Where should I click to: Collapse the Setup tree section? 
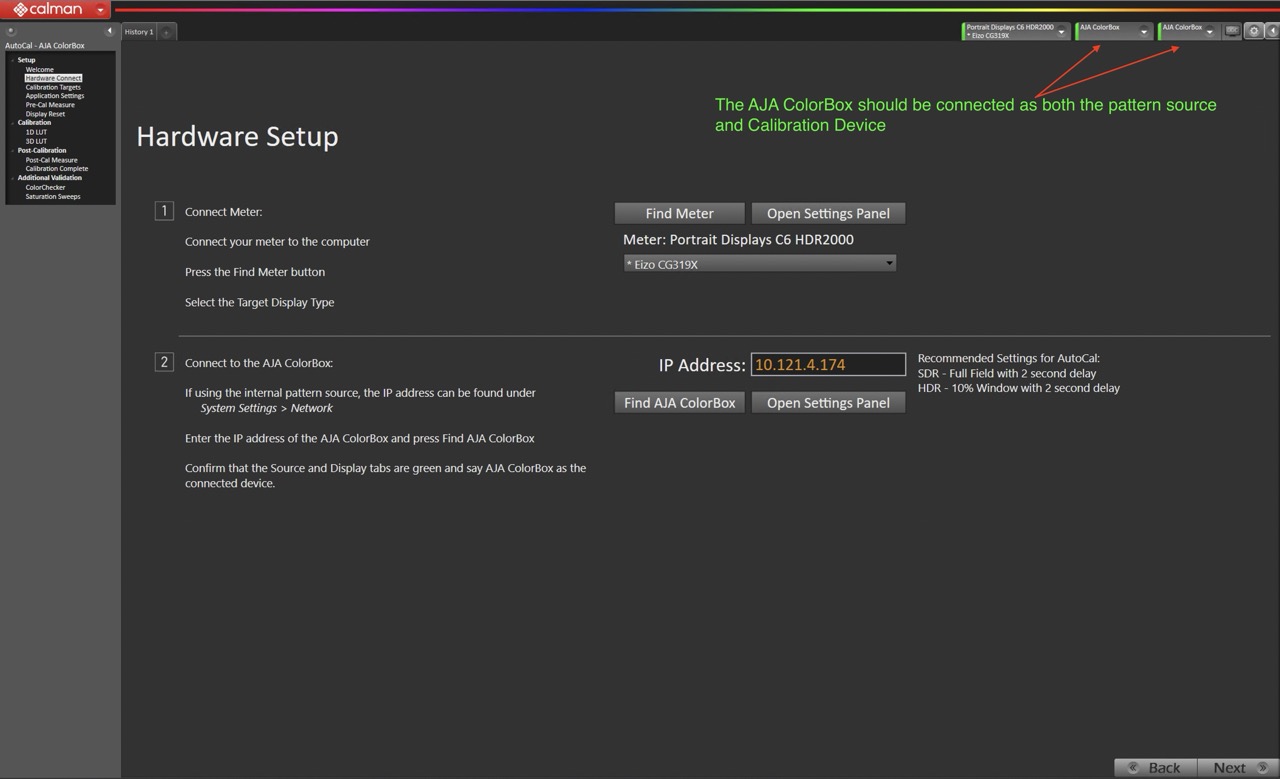12,60
